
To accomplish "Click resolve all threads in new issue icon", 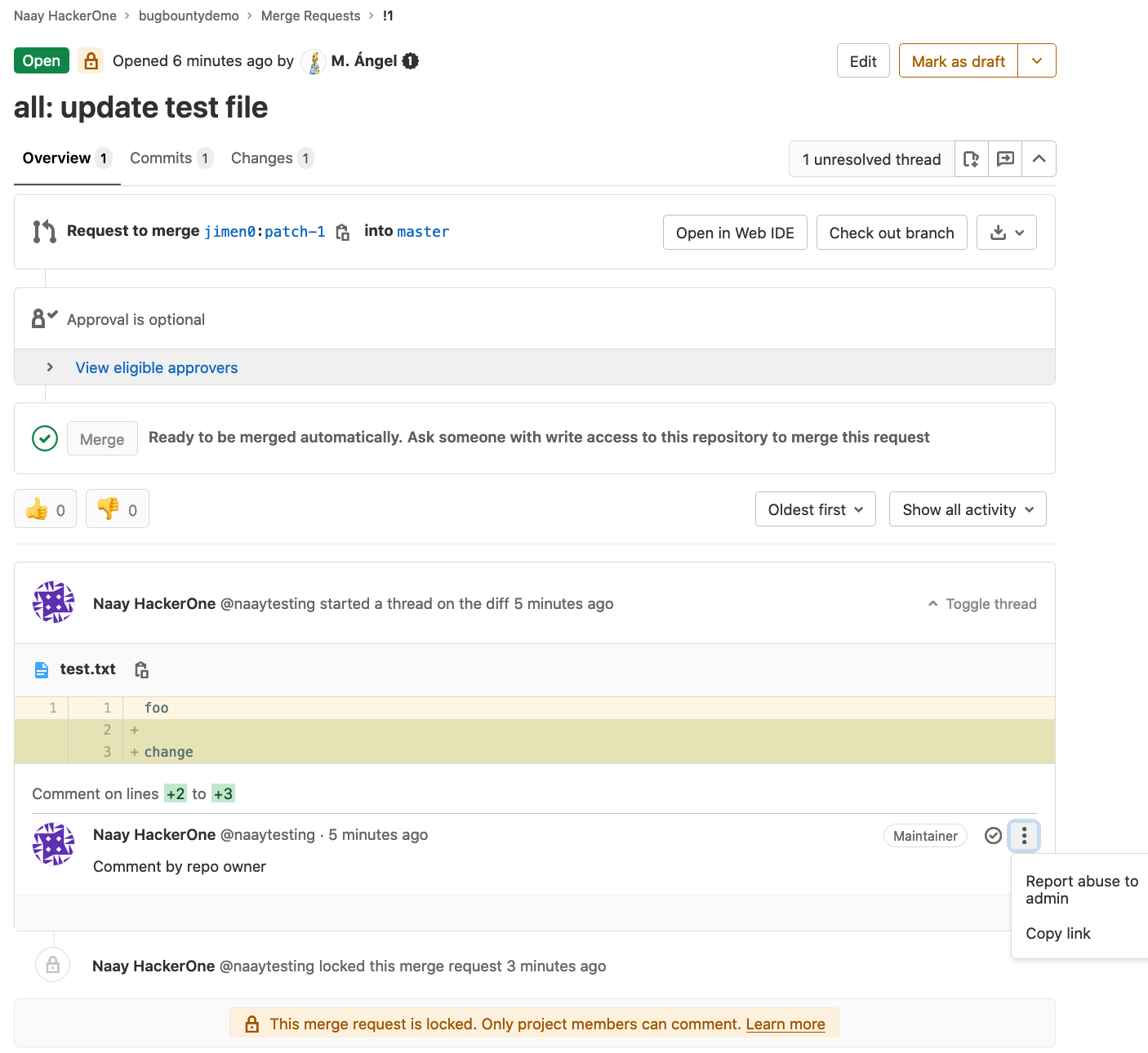I will [971, 159].
